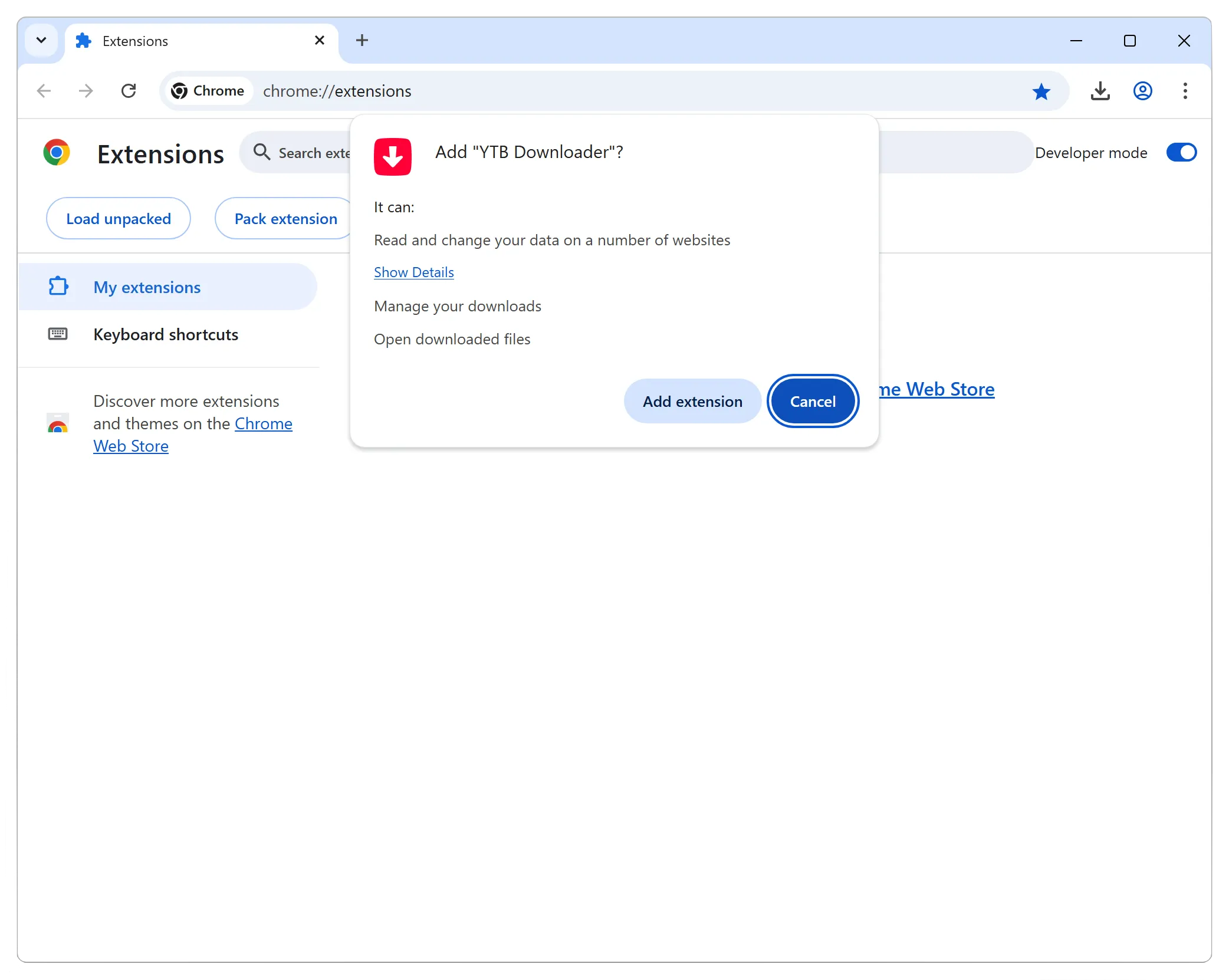Select the Extensions browser tab

tap(201, 41)
